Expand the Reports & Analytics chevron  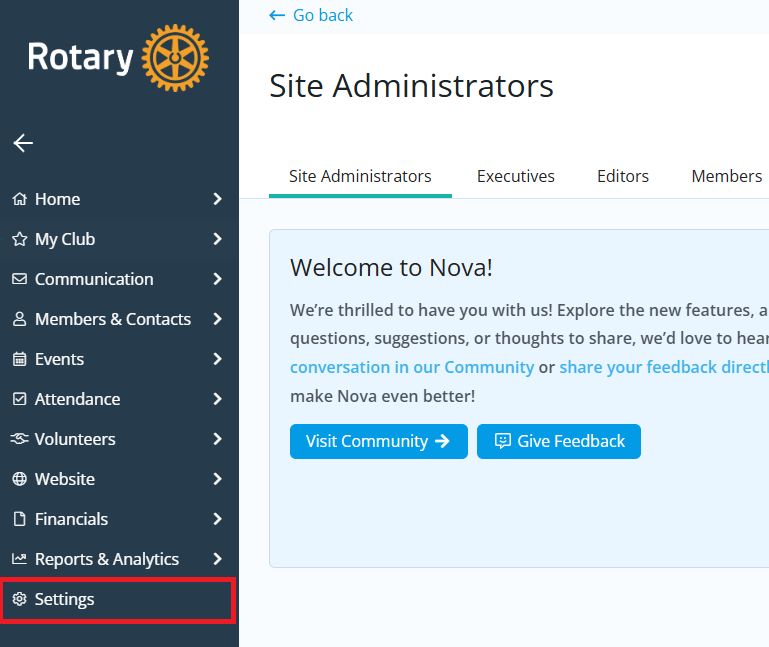point(217,559)
